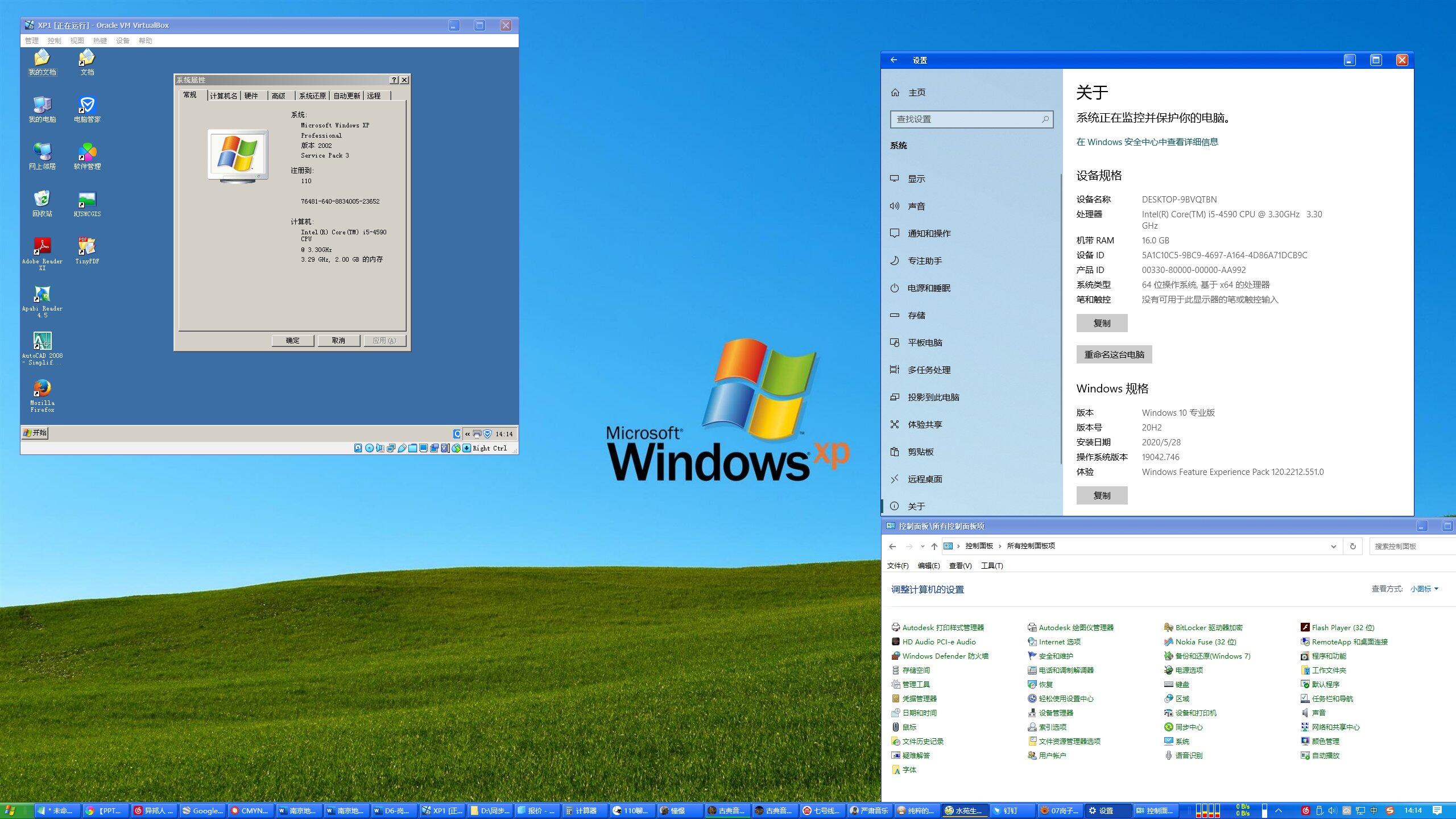Image resolution: width=1456 pixels, height=819 pixels.
Task: Open 软件管理 shortcut on XP desktop
Action: pos(87,157)
